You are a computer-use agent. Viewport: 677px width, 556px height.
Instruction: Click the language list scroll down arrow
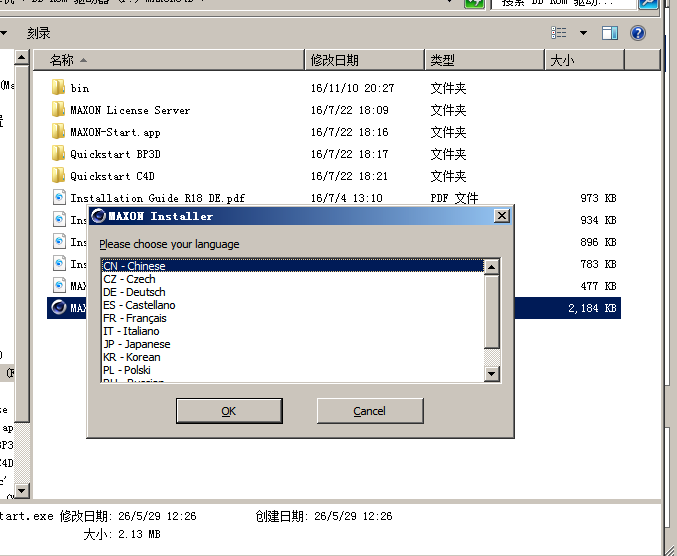point(492,373)
